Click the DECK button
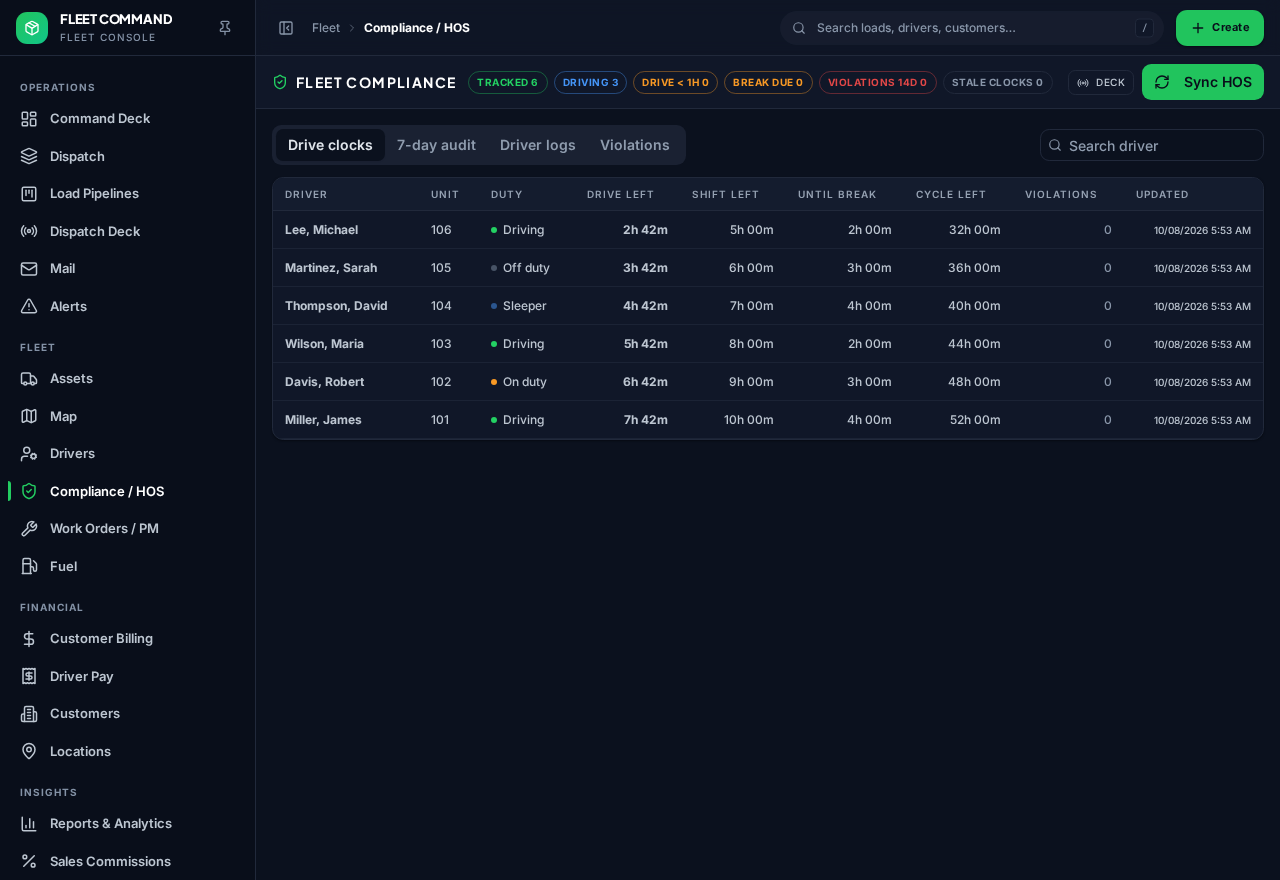The height and width of the screenshot is (880, 1280). click(1101, 82)
